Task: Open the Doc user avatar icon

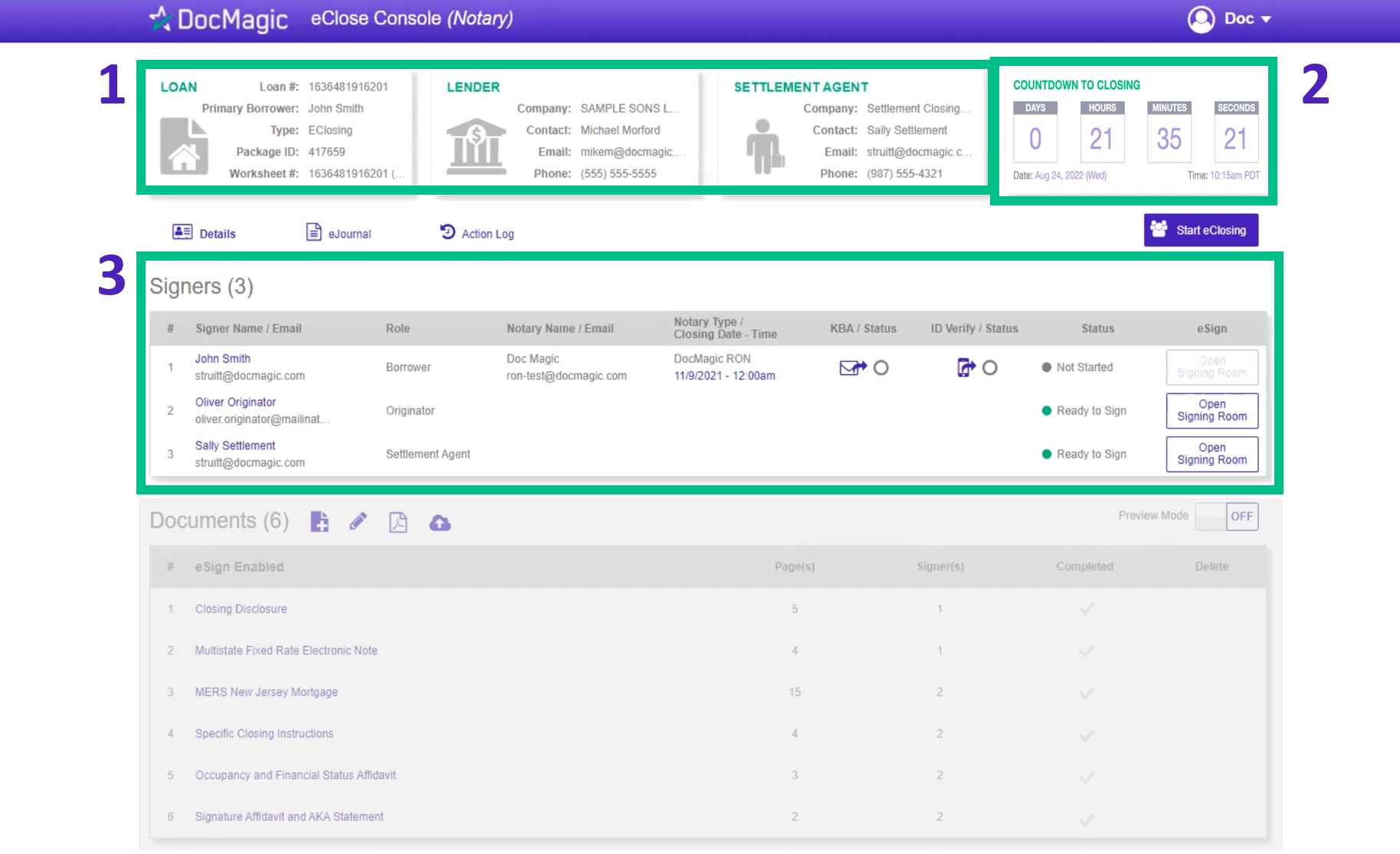Action: click(x=1201, y=19)
